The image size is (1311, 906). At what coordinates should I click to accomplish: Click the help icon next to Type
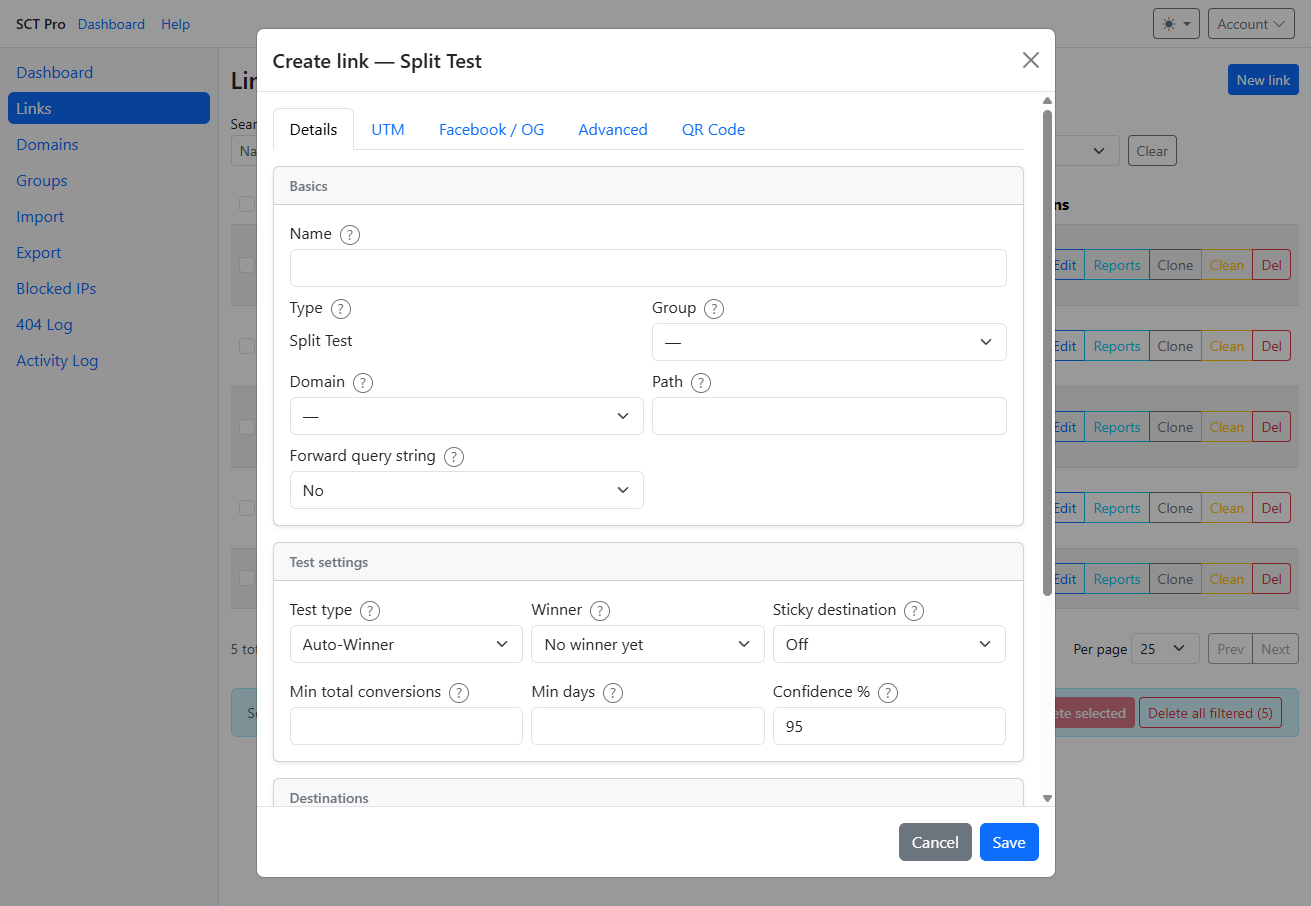[x=341, y=309]
